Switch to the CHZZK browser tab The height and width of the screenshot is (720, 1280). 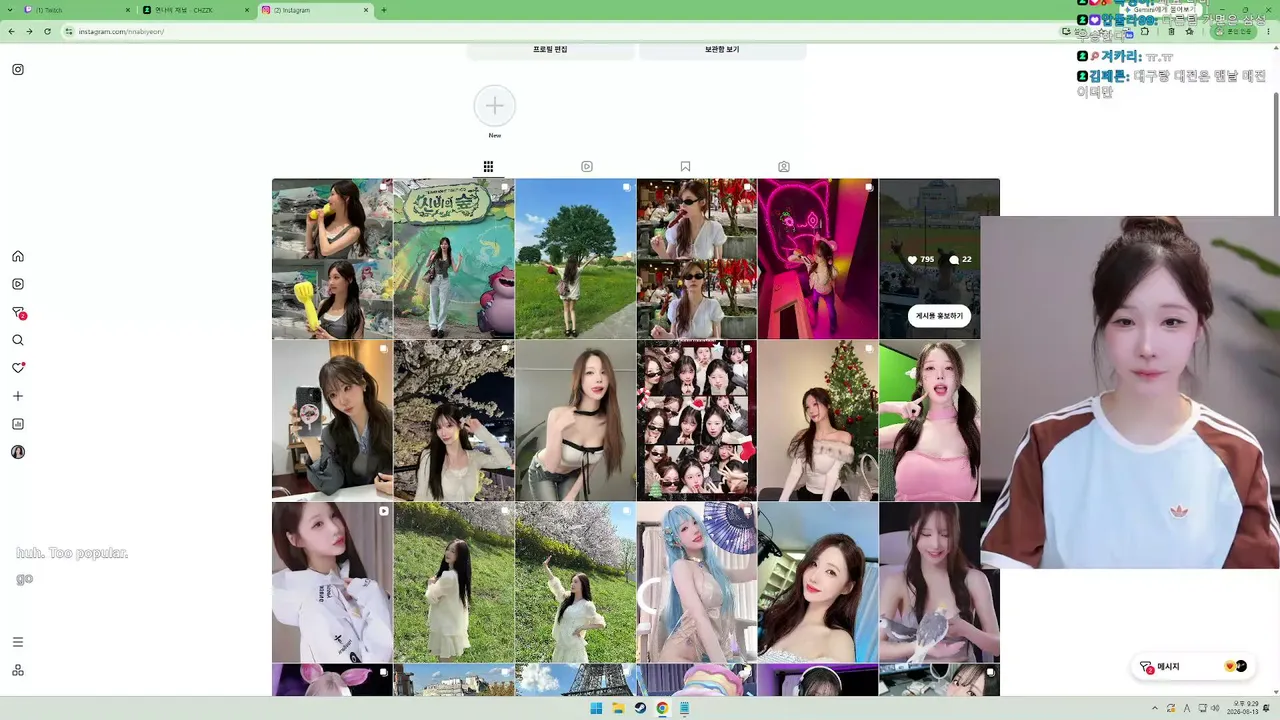pos(195,10)
